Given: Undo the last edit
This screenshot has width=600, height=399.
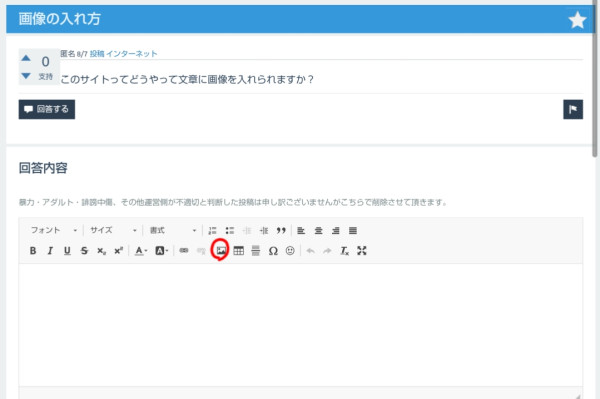Looking at the screenshot, I should tap(310, 251).
